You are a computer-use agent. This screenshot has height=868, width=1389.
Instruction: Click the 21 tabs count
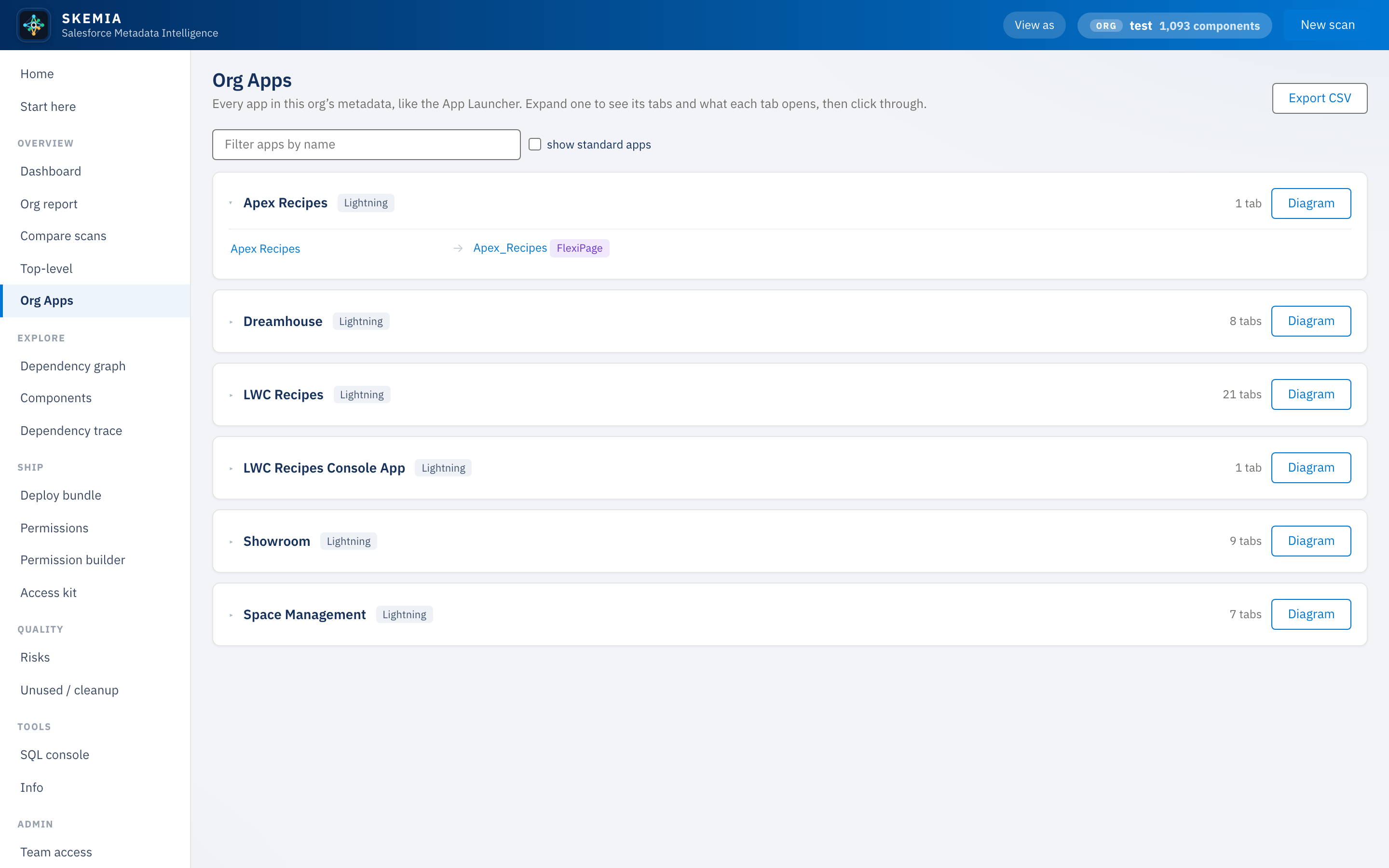1241,394
